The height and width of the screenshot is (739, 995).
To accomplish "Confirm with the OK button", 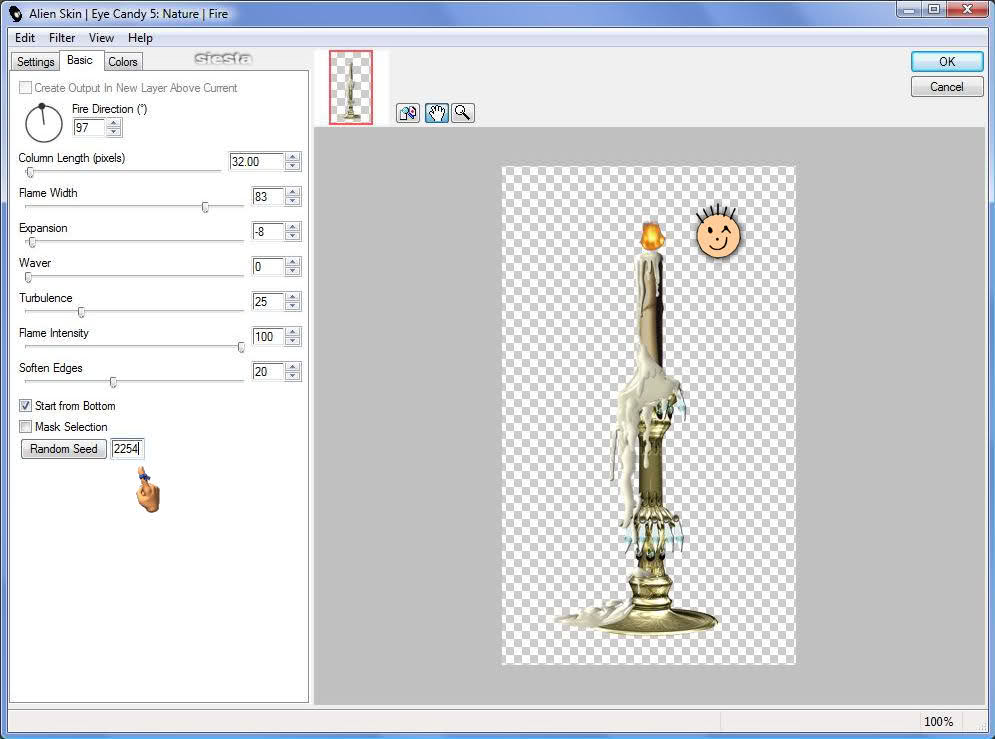I will point(947,62).
